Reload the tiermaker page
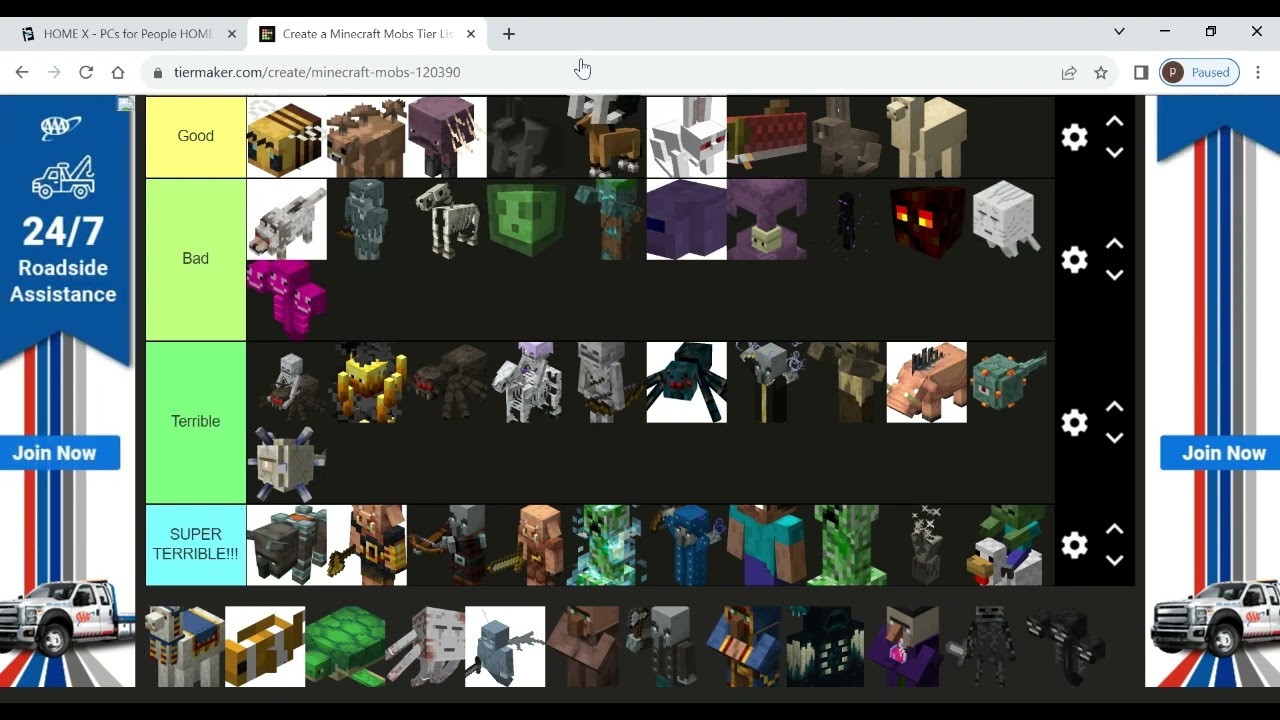 point(86,72)
